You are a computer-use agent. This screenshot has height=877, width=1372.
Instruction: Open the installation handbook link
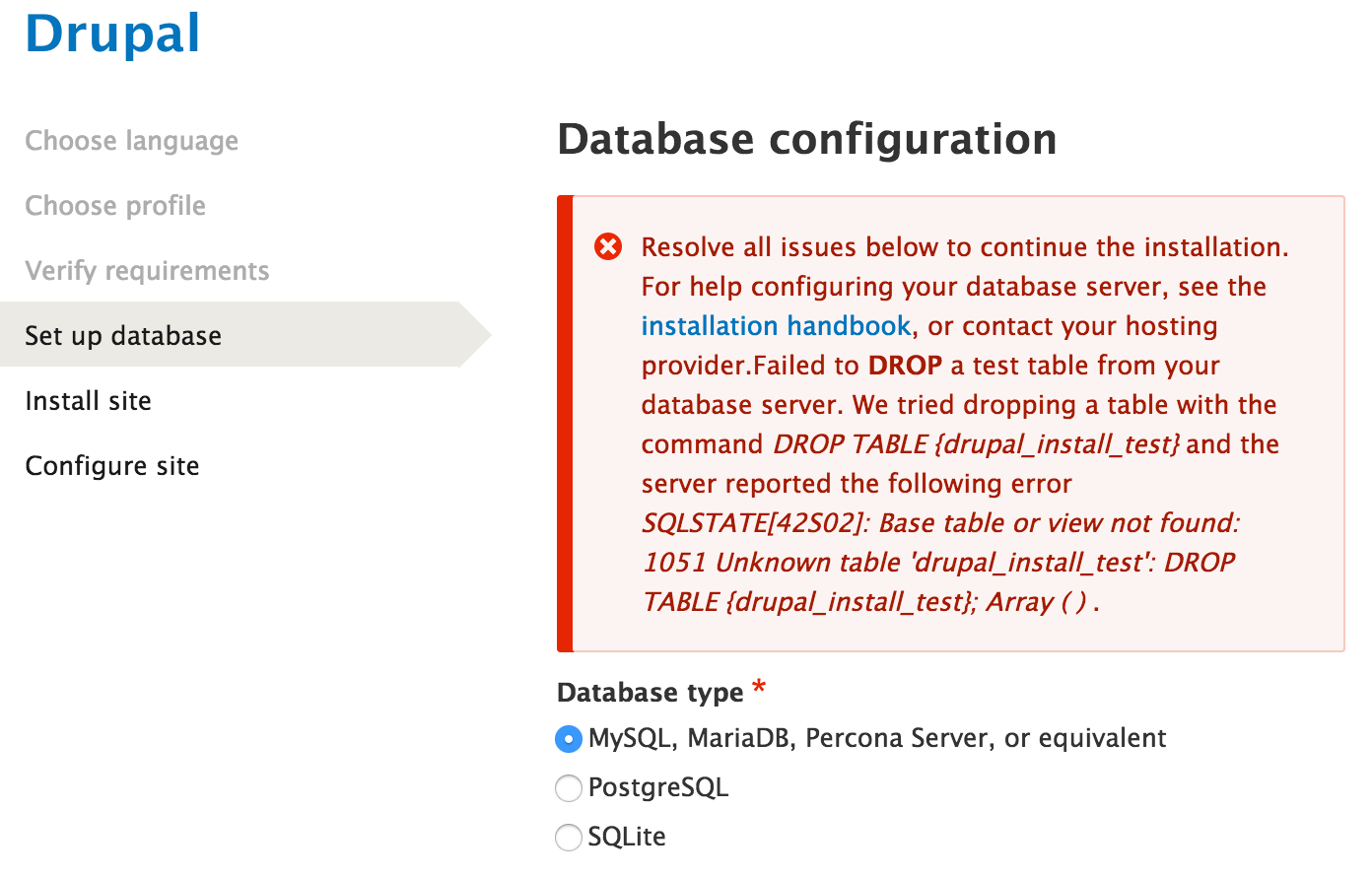pyautogui.click(x=775, y=325)
